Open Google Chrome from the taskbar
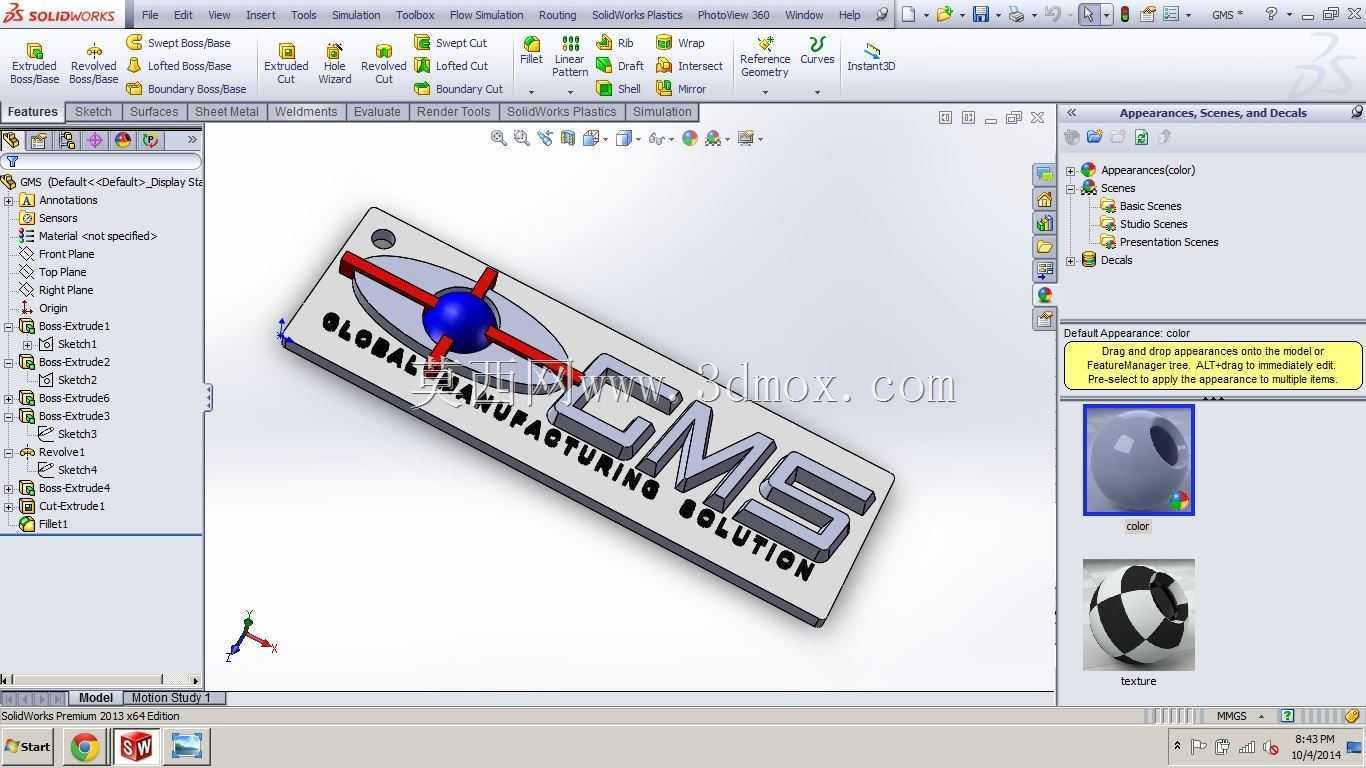Viewport: 1366px width, 768px height. click(x=85, y=746)
